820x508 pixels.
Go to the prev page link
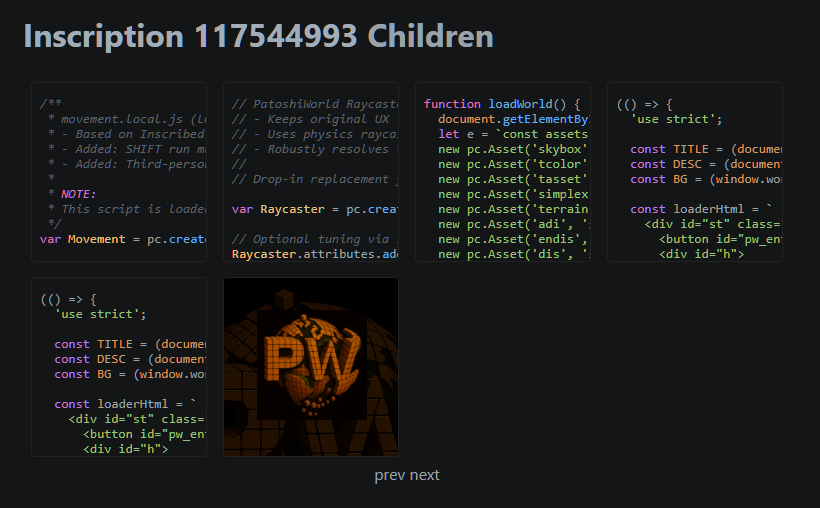[x=390, y=475]
